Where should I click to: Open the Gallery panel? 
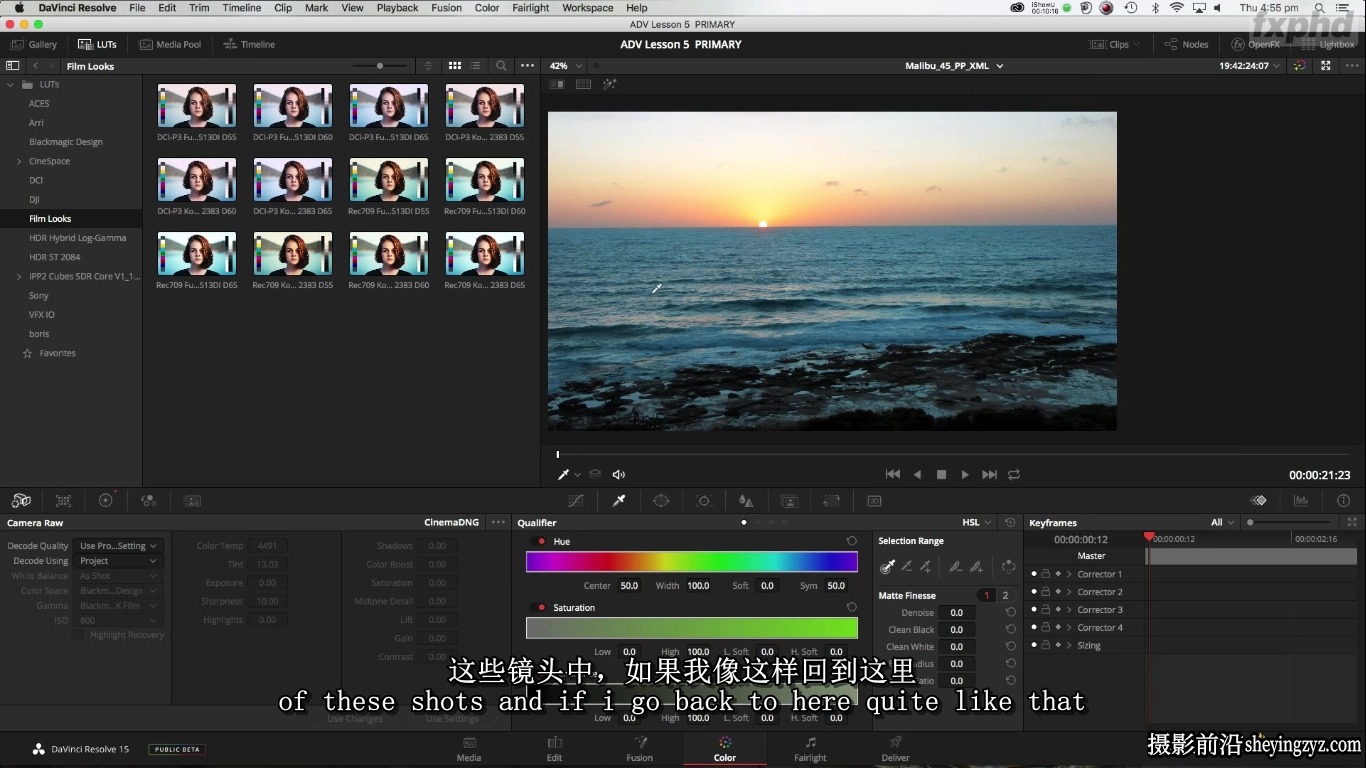(33, 44)
